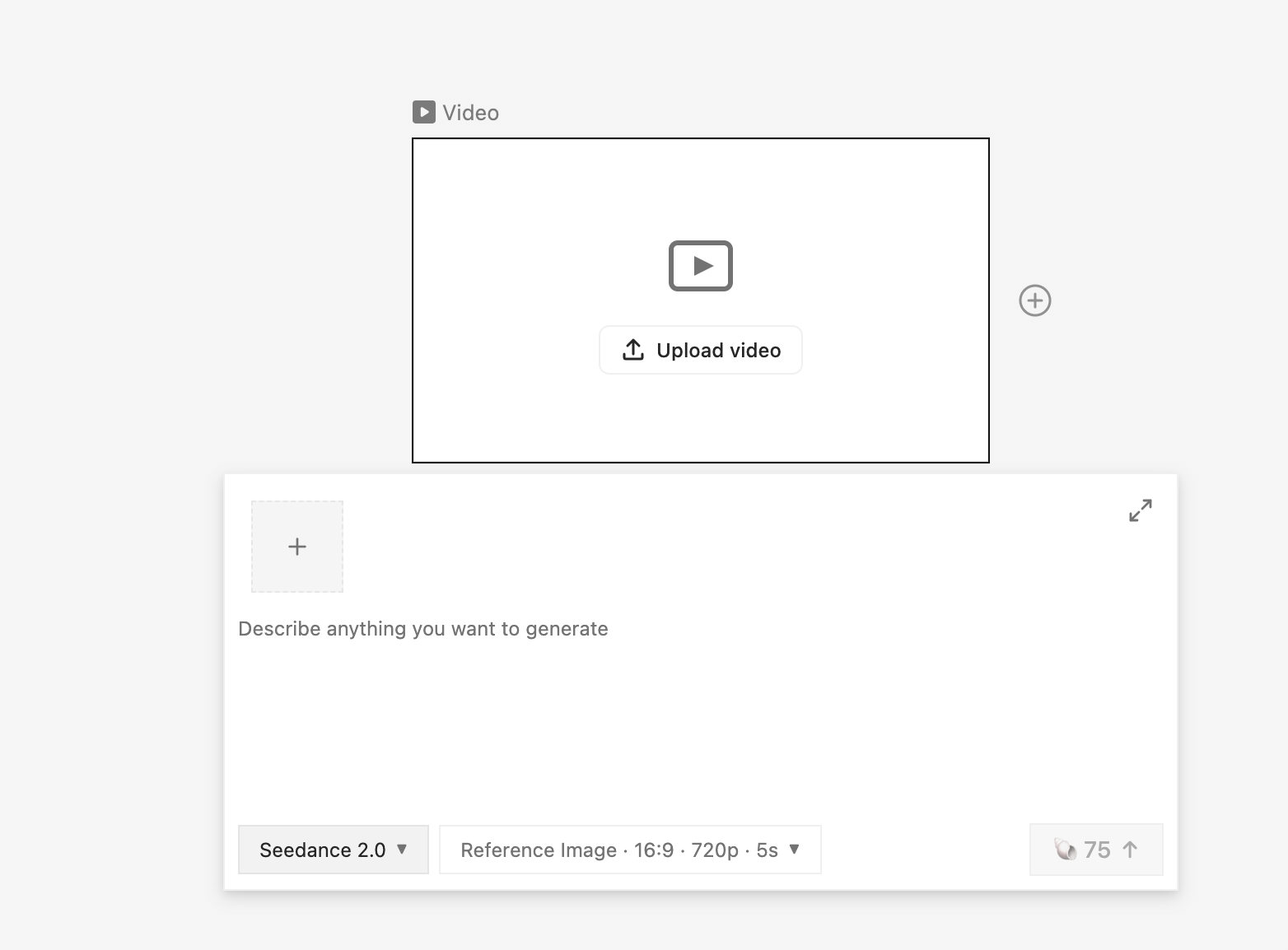
Task: Open the Reference Image 16:9 720p 5s settings dropdown
Action: 630,850
